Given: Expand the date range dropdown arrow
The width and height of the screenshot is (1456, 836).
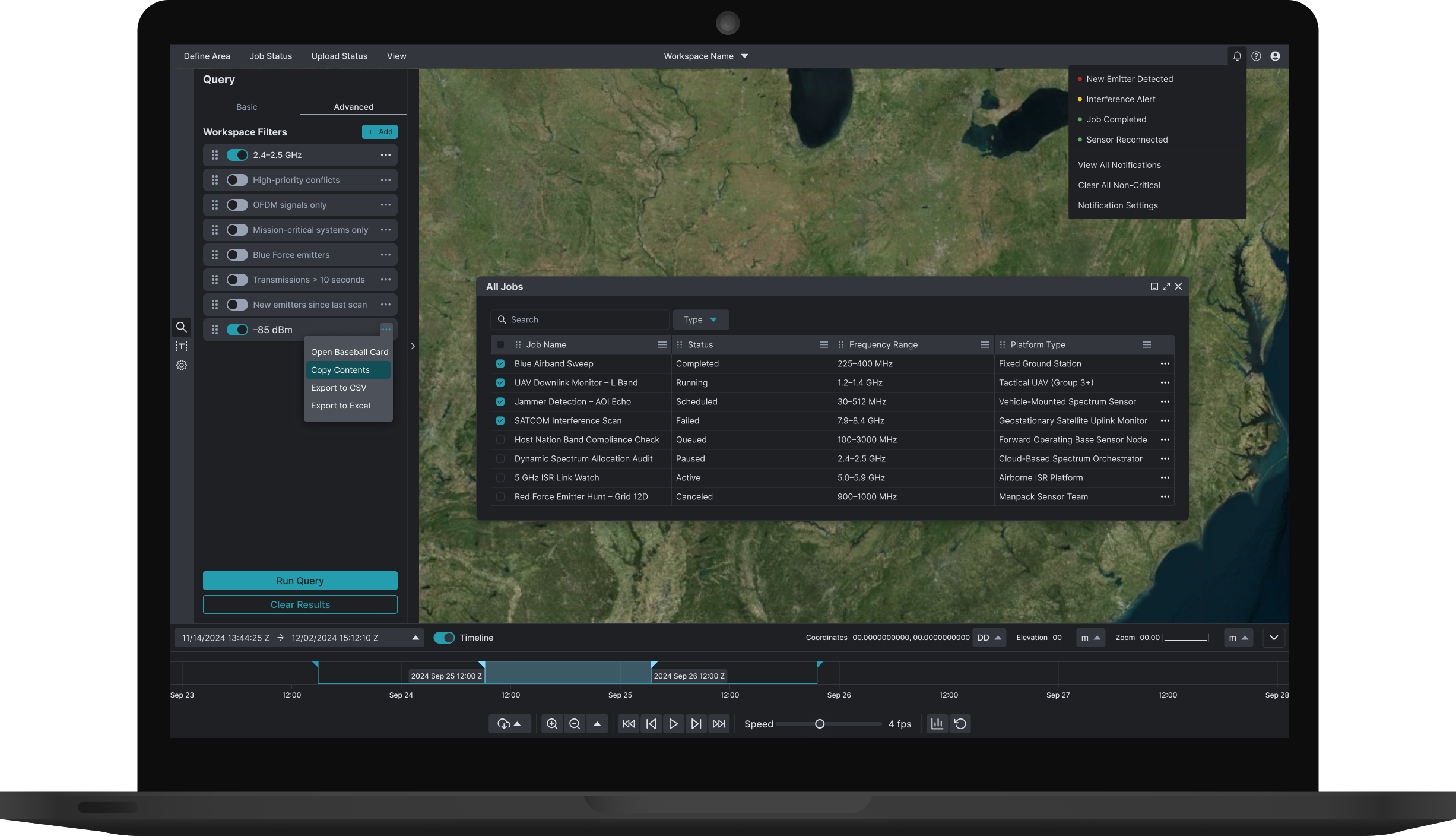Looking at the screenshot, I should pos(415,638).
